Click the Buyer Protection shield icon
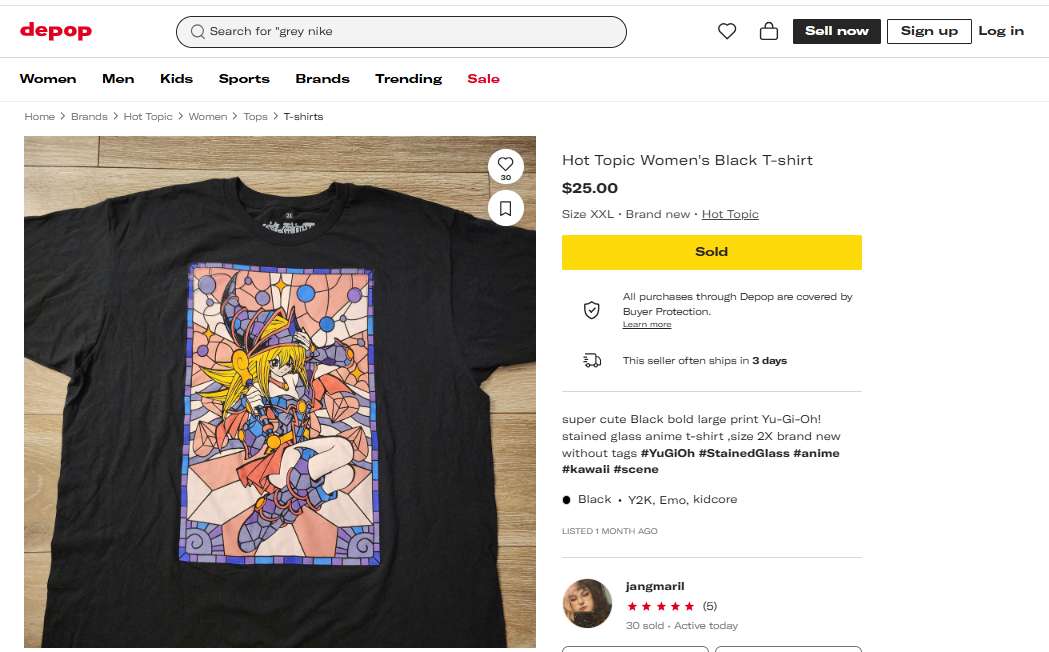The width and height of the screenshot is (1049, 652). [x=592, y=310]
